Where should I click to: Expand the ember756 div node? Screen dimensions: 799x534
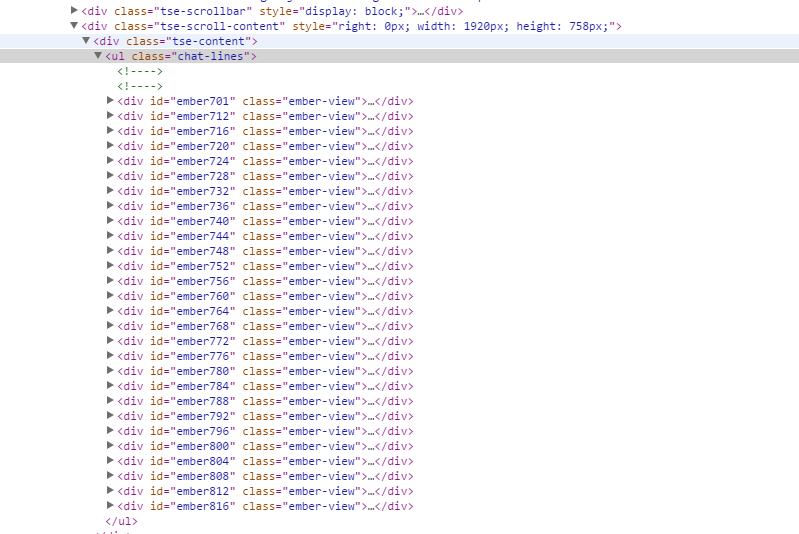pyautogui.click(x=110, y=280)
